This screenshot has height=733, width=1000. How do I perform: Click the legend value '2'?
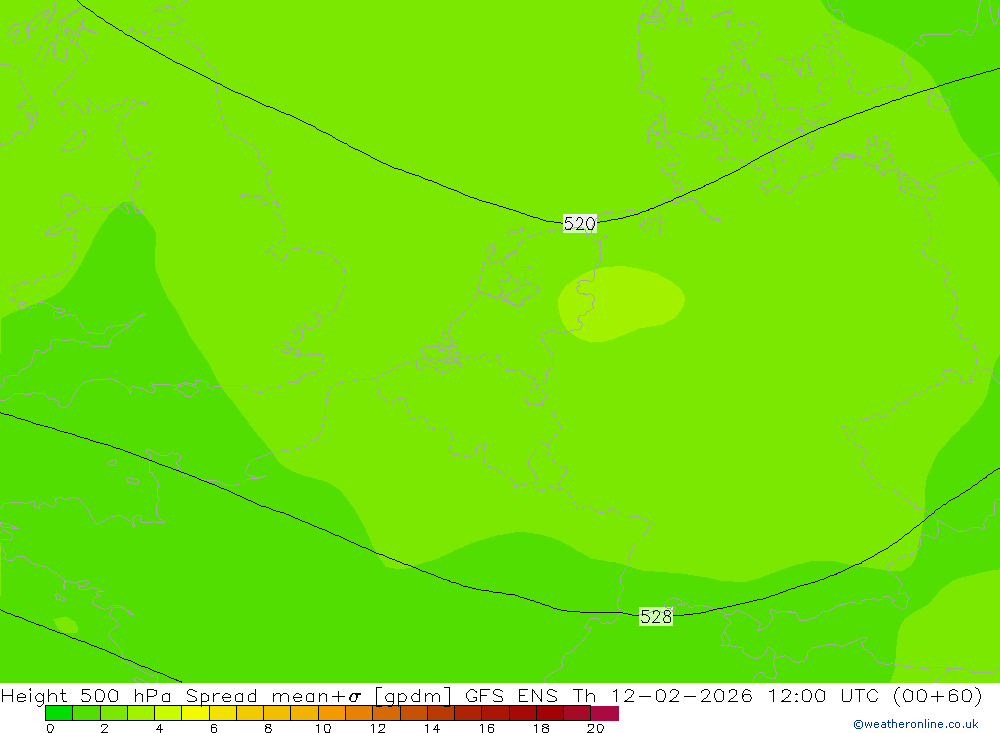coord(105,728)
